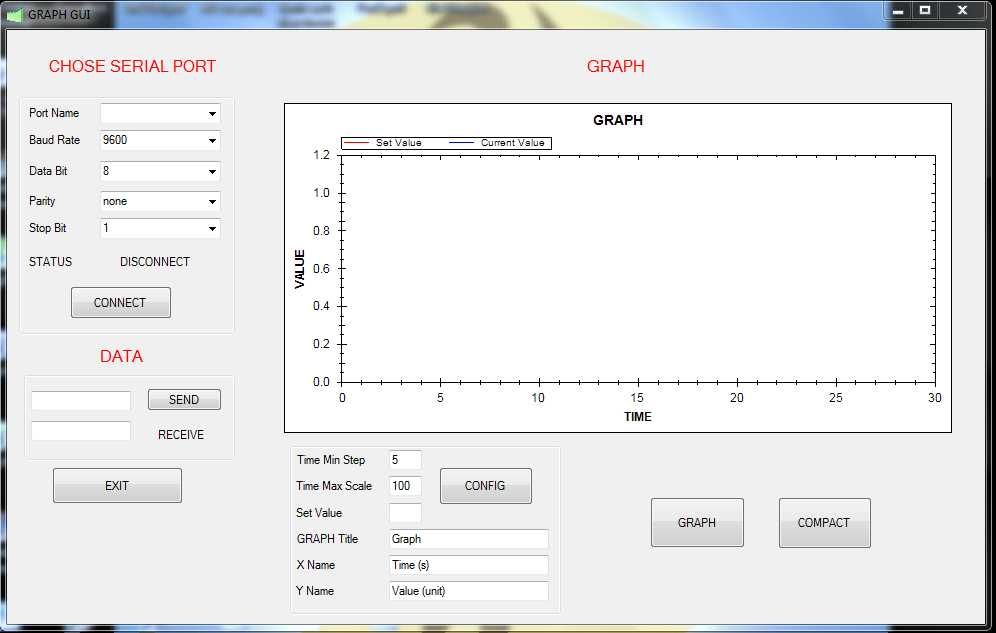Click the red Set Value legend line

(357, 143)
